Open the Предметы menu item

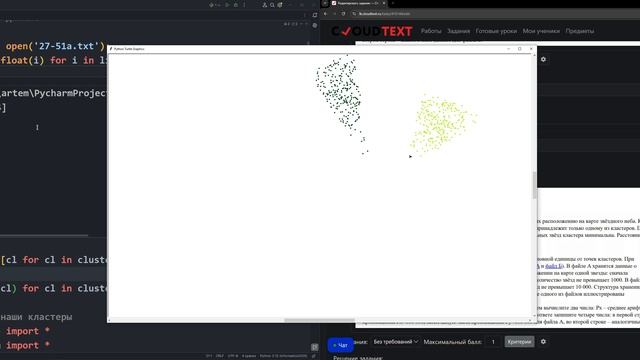coord(580,31)
